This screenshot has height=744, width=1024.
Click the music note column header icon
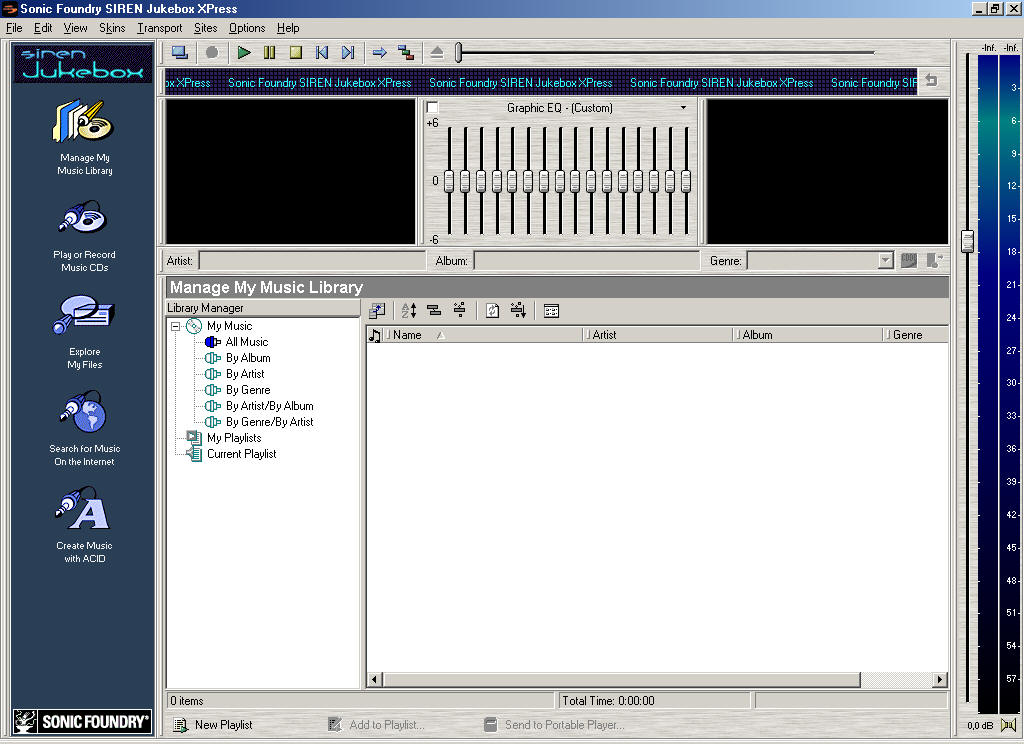[x=375, y=335]
